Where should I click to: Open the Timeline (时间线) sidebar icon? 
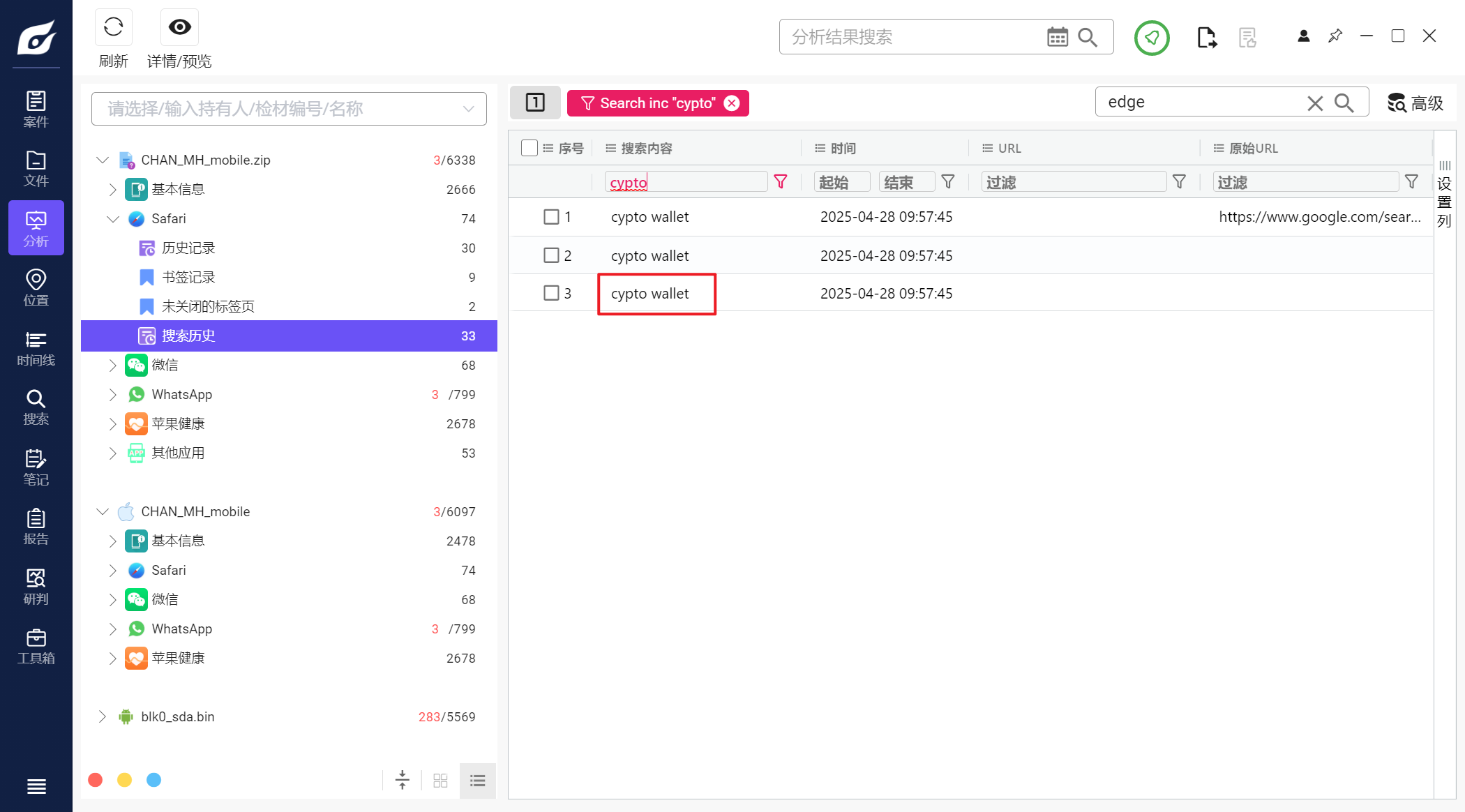pyautogui.click(x=36, y=349)
